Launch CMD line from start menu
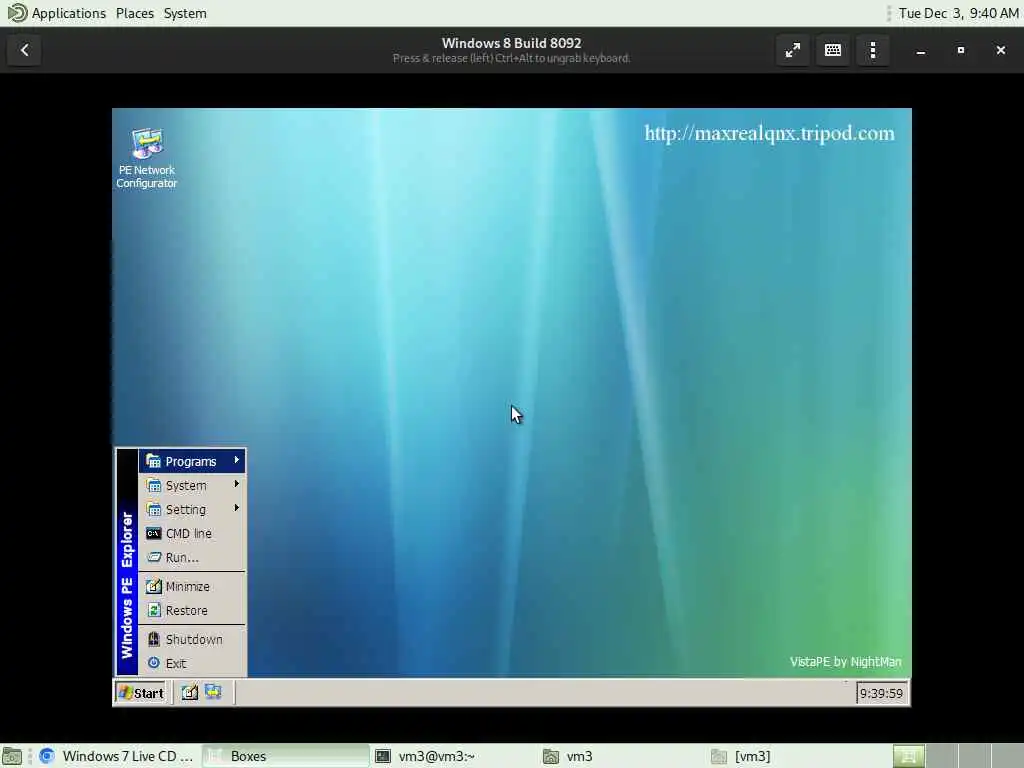This screenshot has width=1024, height=768. pyautogui.click(x=192, y=534)
